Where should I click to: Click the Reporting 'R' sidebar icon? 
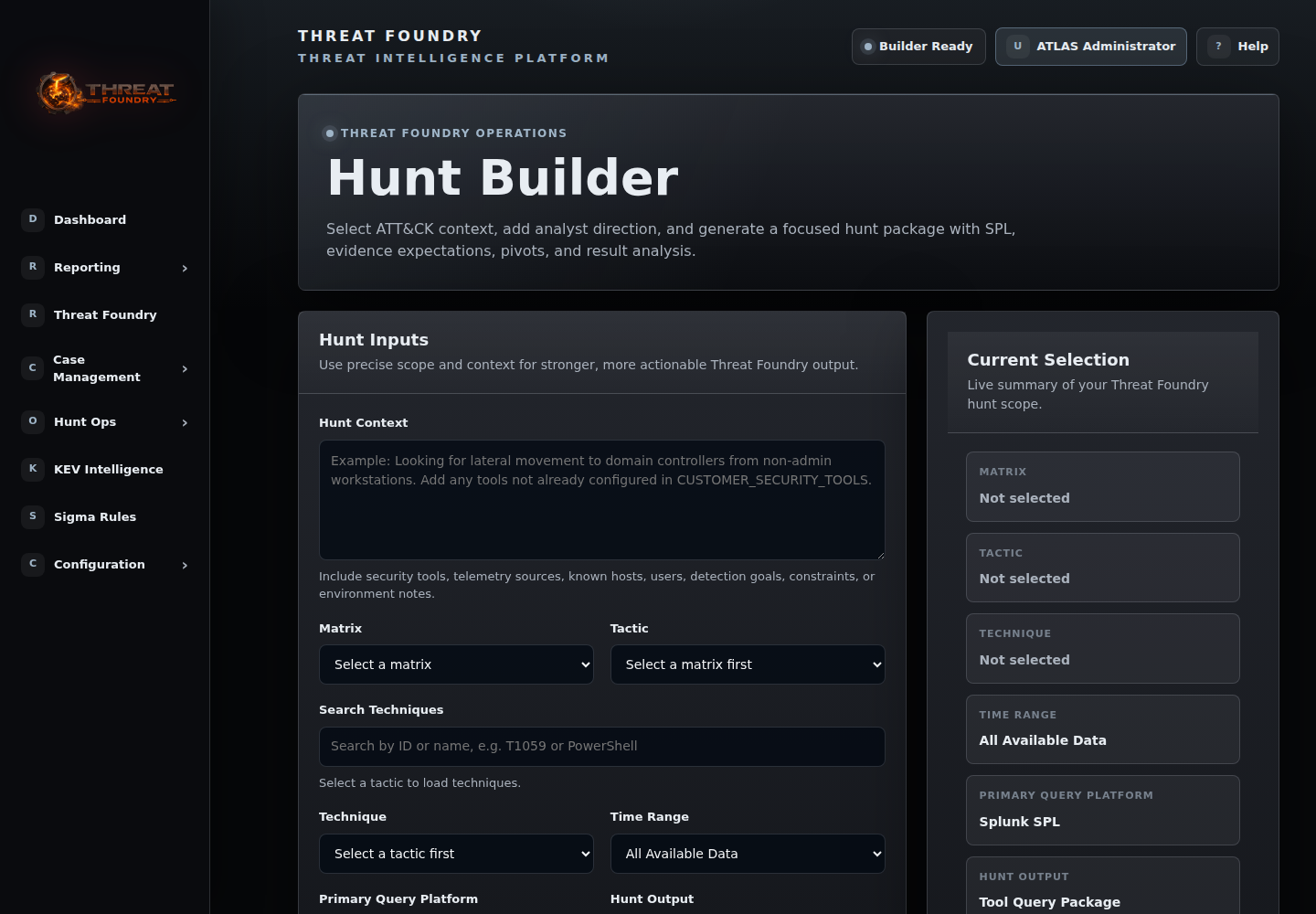click(x=33, y=267)
